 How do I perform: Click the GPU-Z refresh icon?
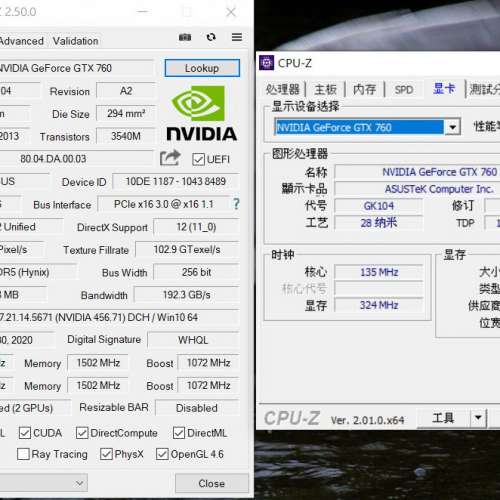click(x=211, y=37)
